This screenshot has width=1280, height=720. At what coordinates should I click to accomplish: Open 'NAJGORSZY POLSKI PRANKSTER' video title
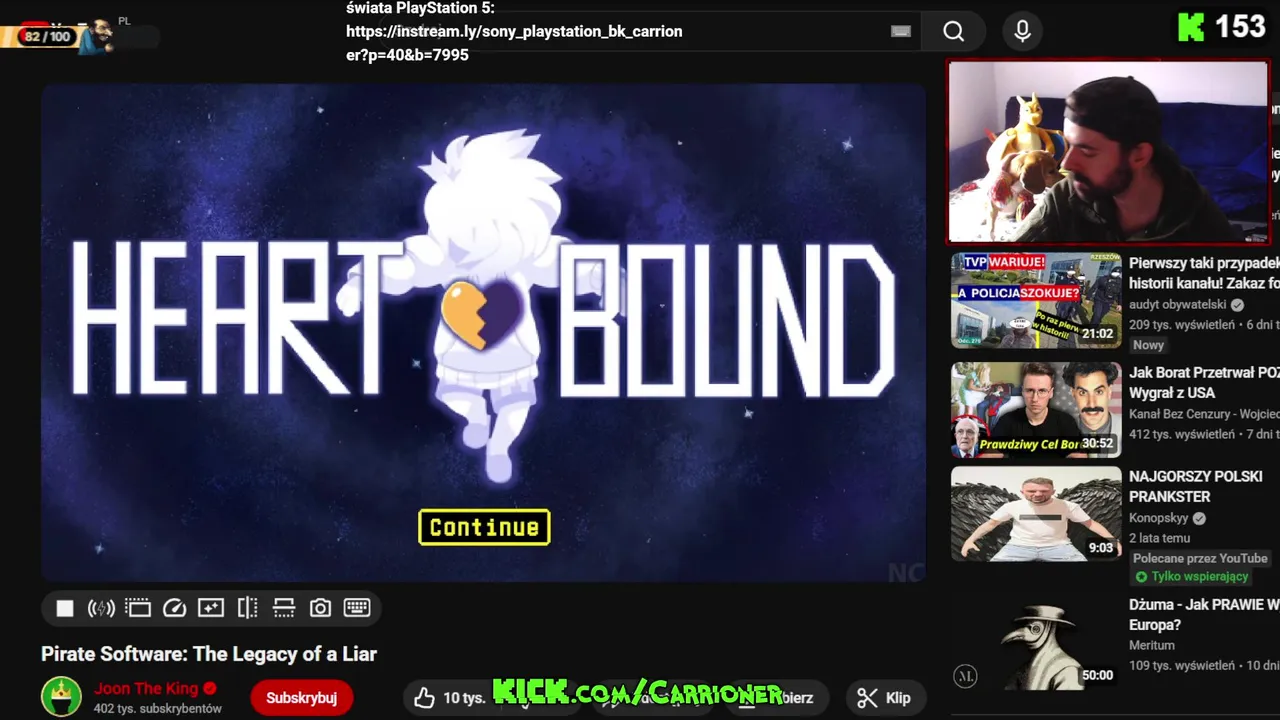click(x=1196, y=486)
